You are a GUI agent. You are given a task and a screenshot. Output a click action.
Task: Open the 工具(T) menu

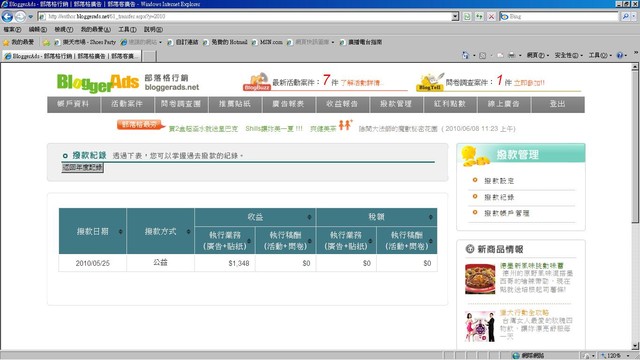[127, 29]
